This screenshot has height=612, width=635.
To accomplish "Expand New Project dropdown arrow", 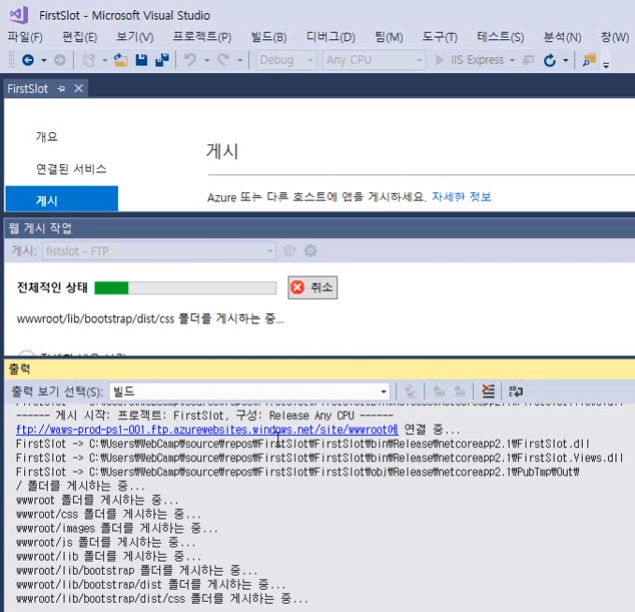I will 104,61.
